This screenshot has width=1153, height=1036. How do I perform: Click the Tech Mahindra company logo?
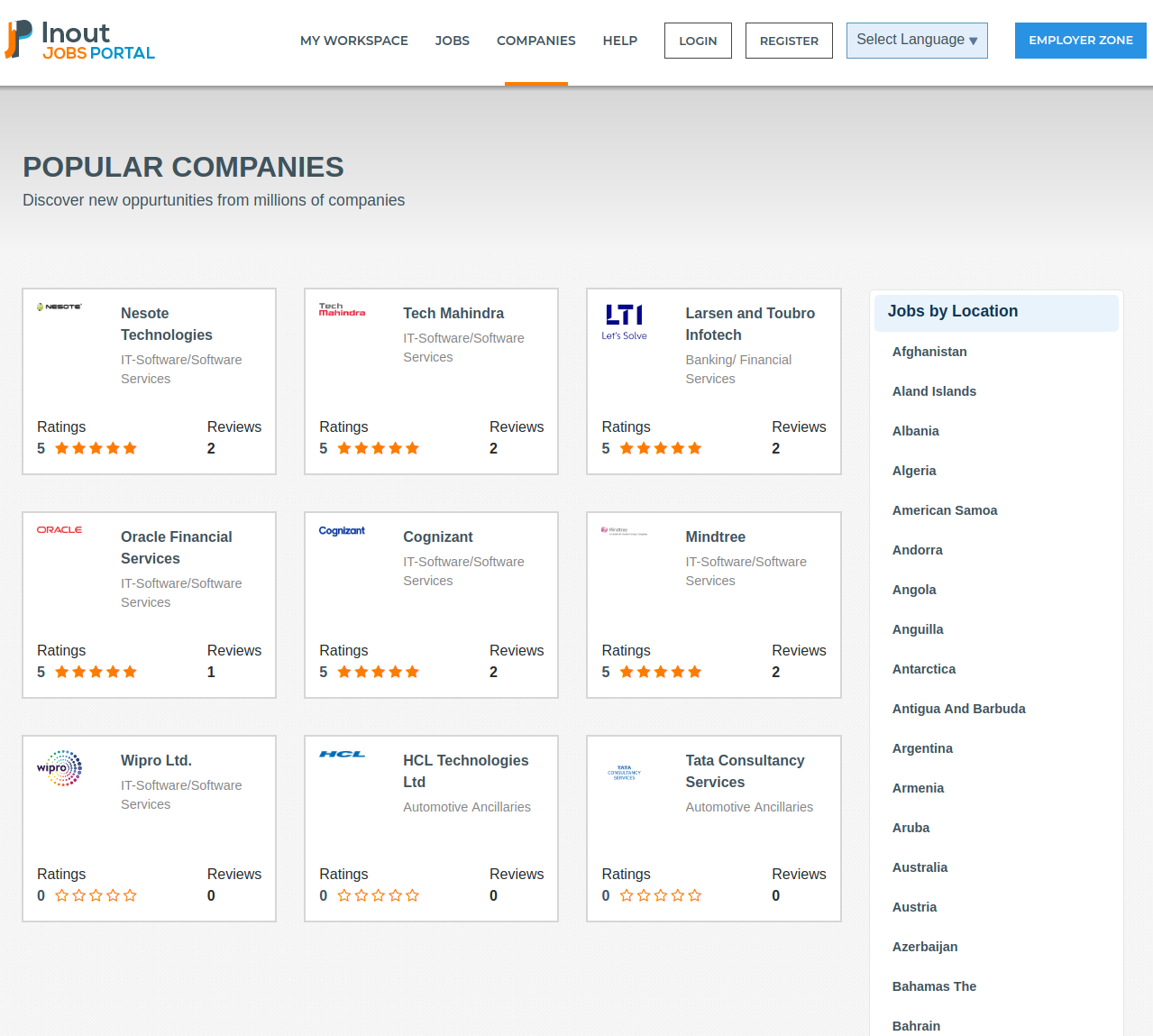click(343, 307)
